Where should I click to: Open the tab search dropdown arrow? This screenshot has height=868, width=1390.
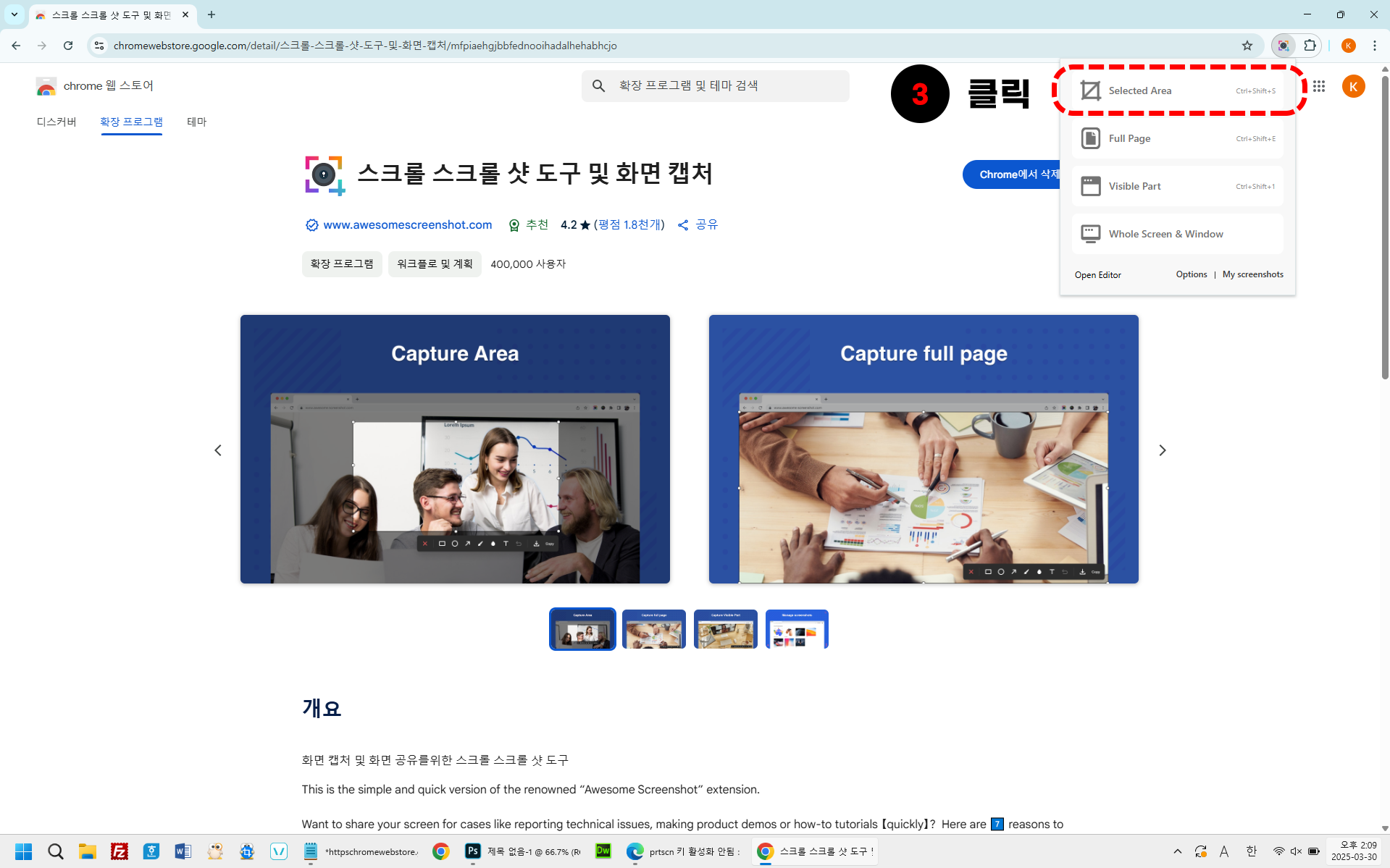tap(14, 14)
